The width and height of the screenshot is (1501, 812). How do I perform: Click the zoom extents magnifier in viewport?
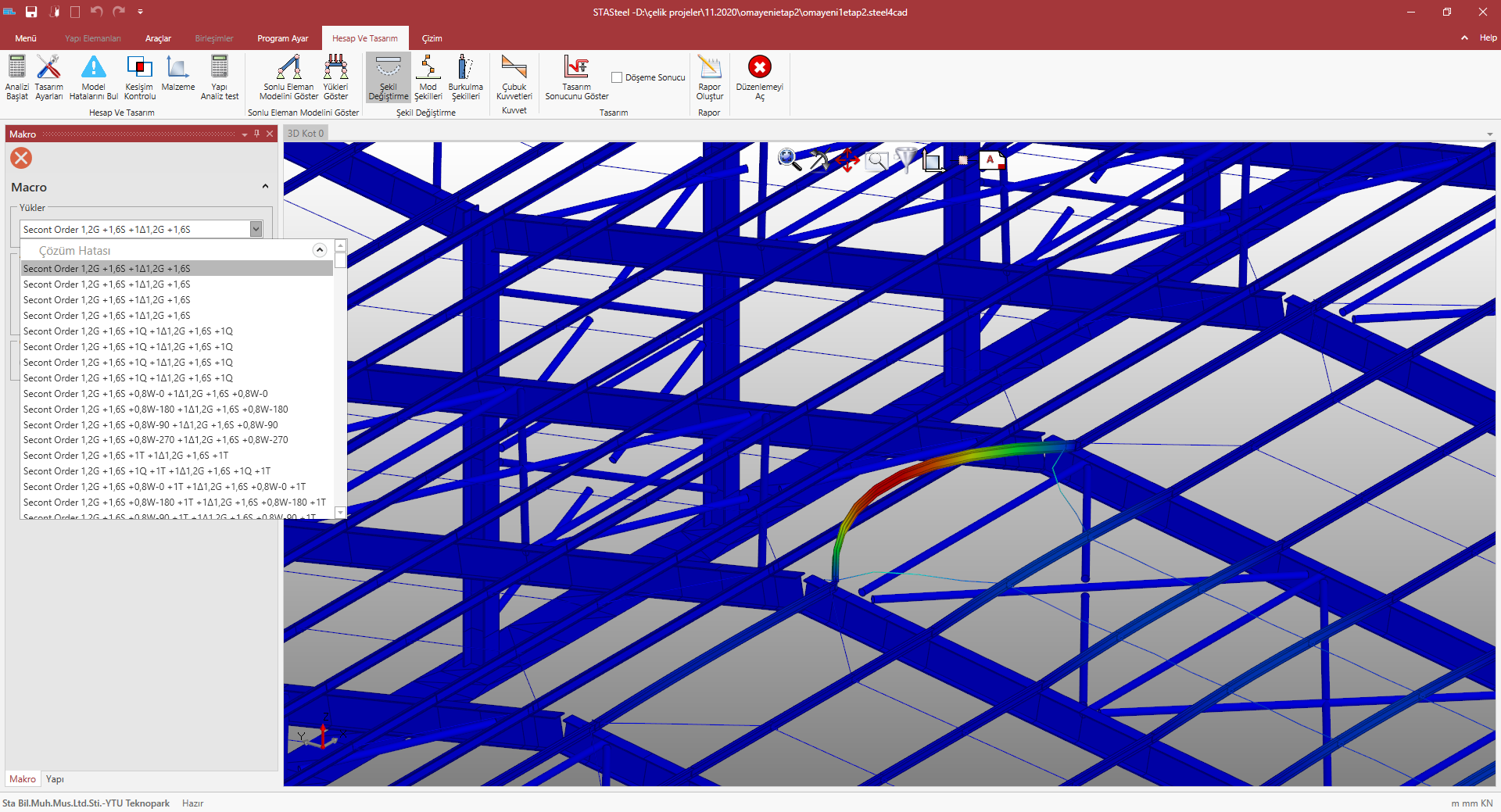coord(790,159)
